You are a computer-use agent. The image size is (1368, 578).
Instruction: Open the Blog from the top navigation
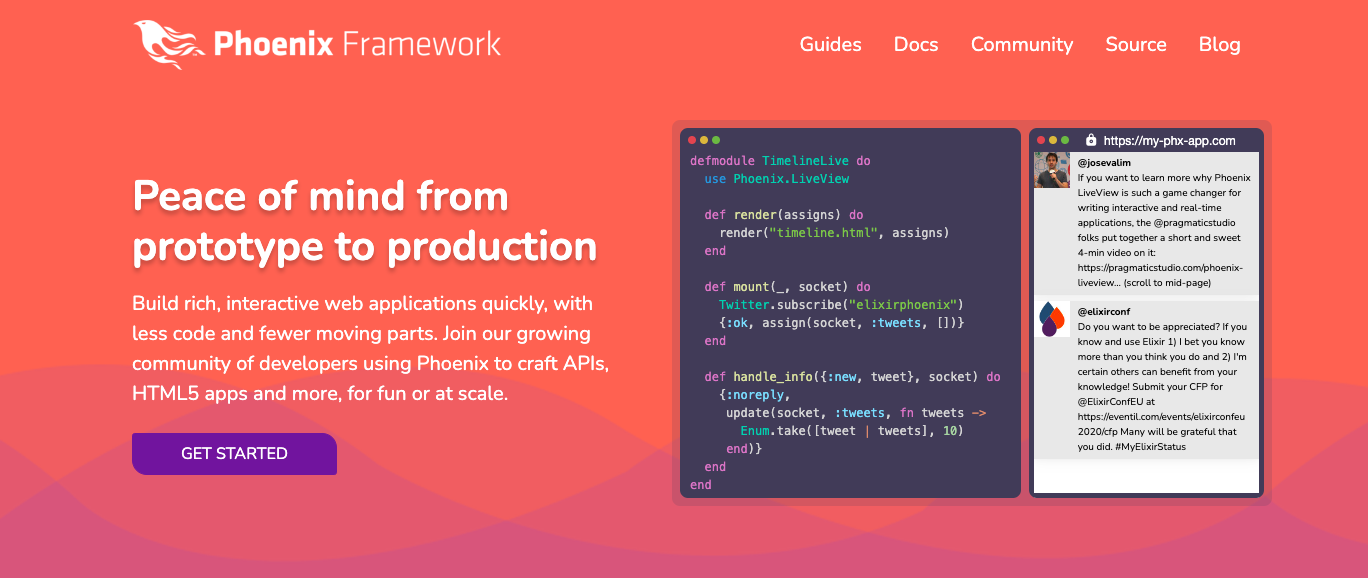point(1219,44)
